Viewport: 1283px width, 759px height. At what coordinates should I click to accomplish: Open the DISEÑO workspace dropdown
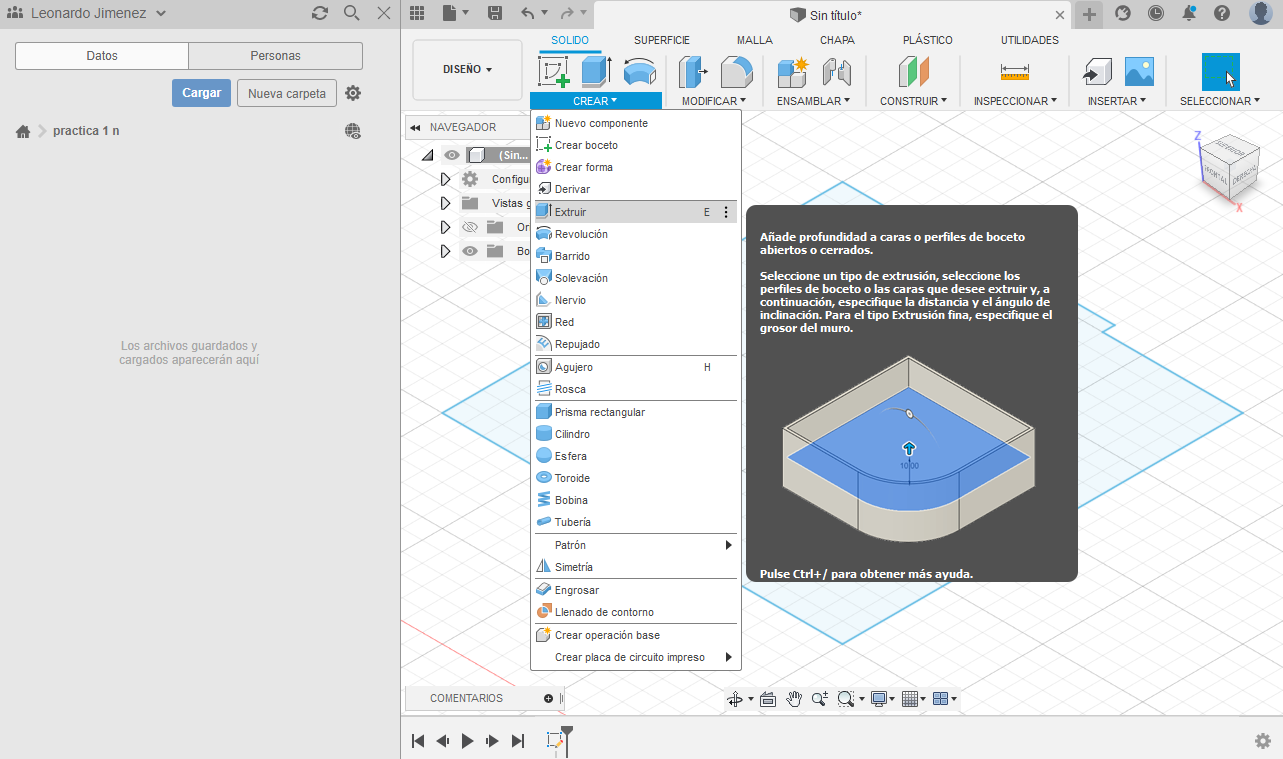(467, 70)
